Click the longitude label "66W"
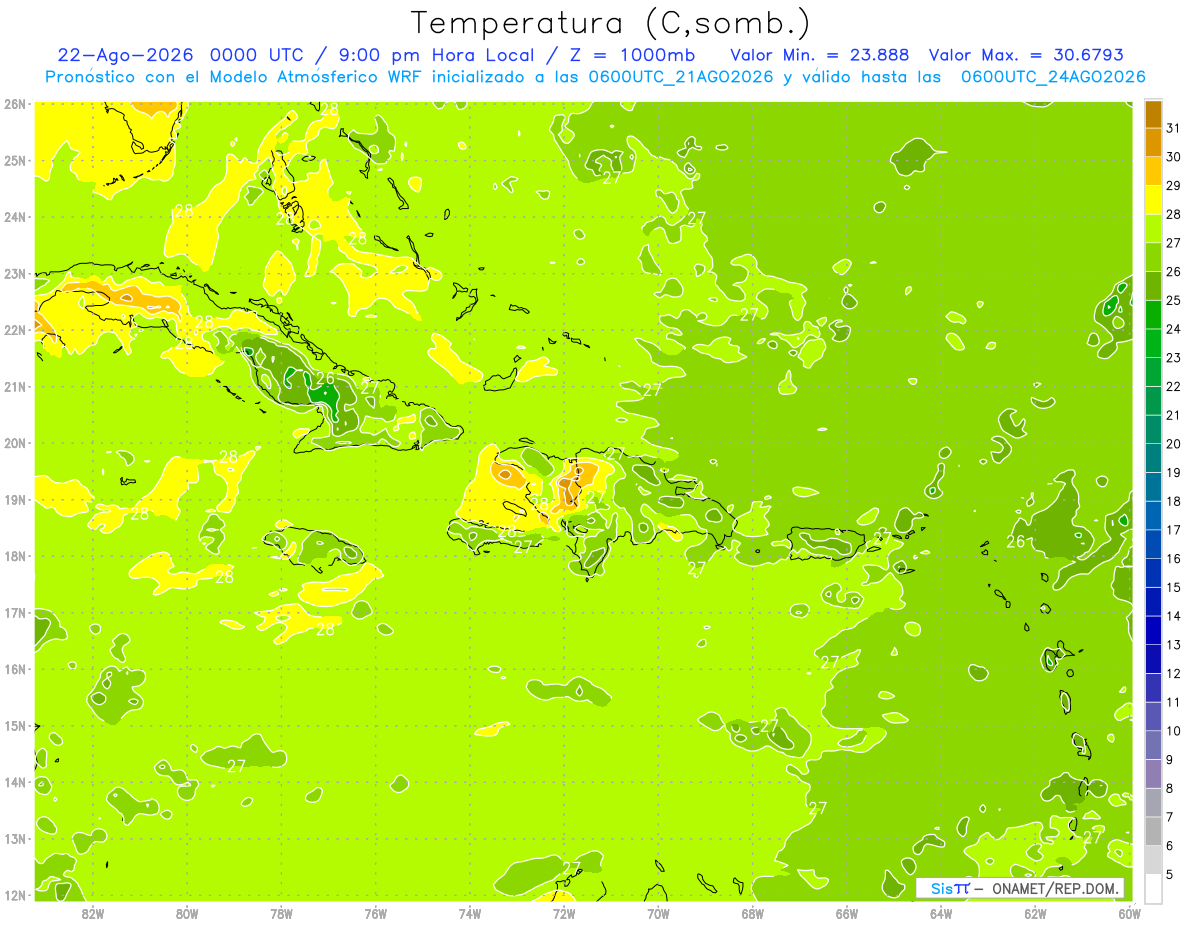 click(x=846, y=913)
